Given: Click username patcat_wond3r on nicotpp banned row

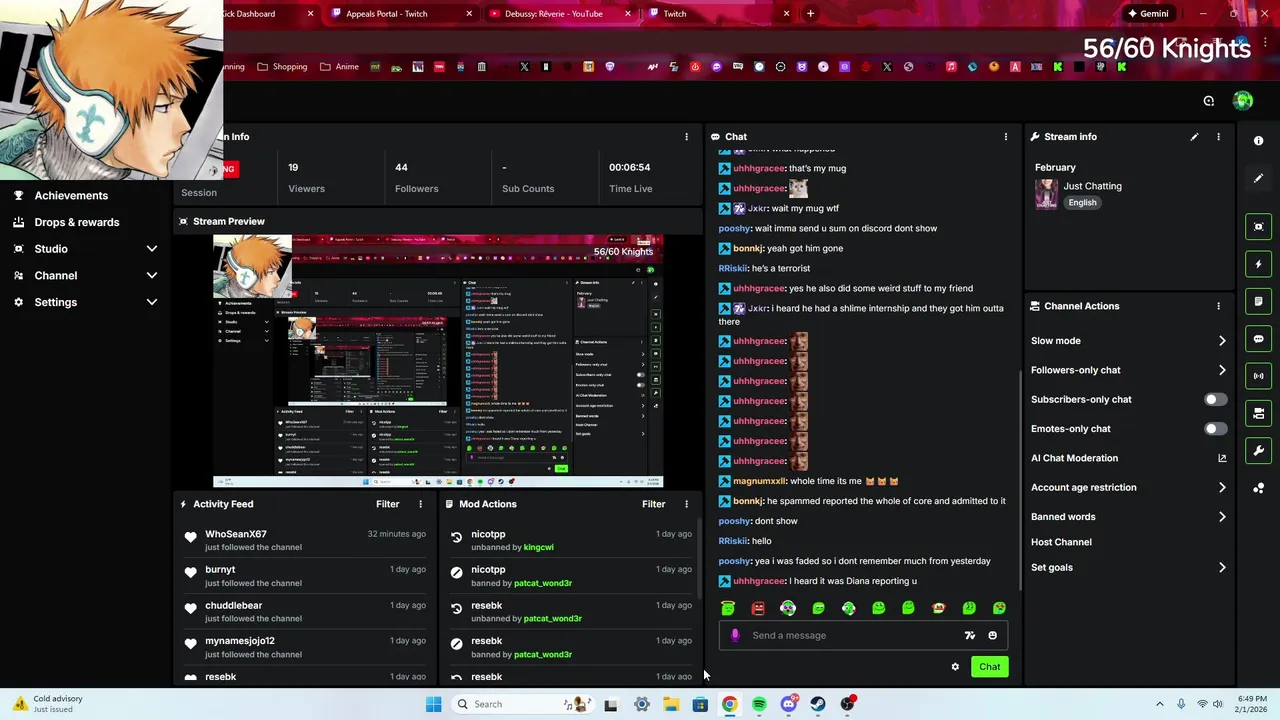Looking at the screenshot, I should click(543, 583).
